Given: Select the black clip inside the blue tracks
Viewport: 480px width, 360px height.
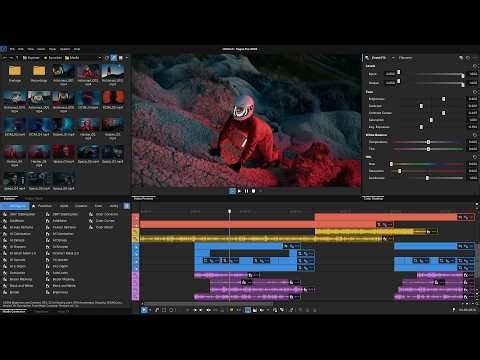Looking at the screenshot, I should tap(249, 253).
